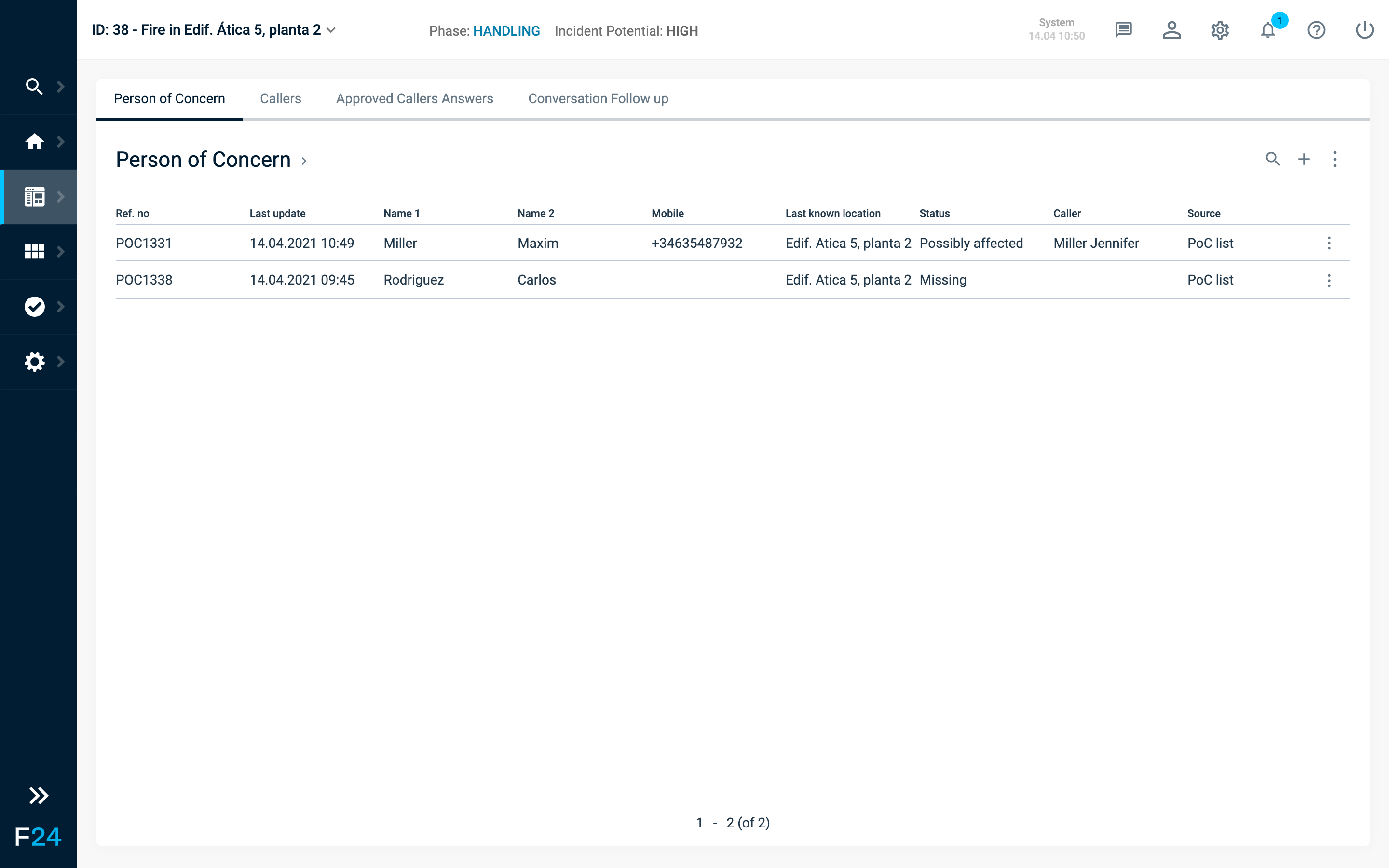Expand the checkmark tasks submenu chevron
Viewport: 1389px width, 868px height.
(60, 307)
